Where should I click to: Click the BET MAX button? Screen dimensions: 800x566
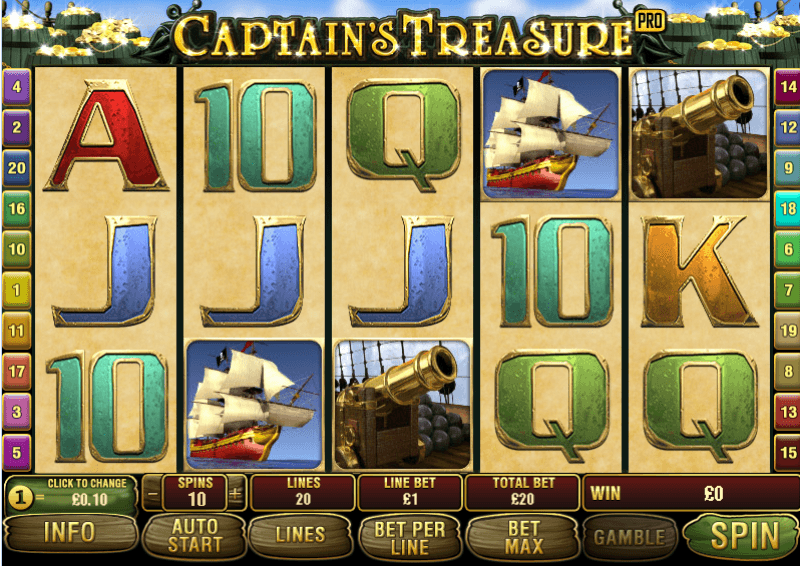point(523,537)
